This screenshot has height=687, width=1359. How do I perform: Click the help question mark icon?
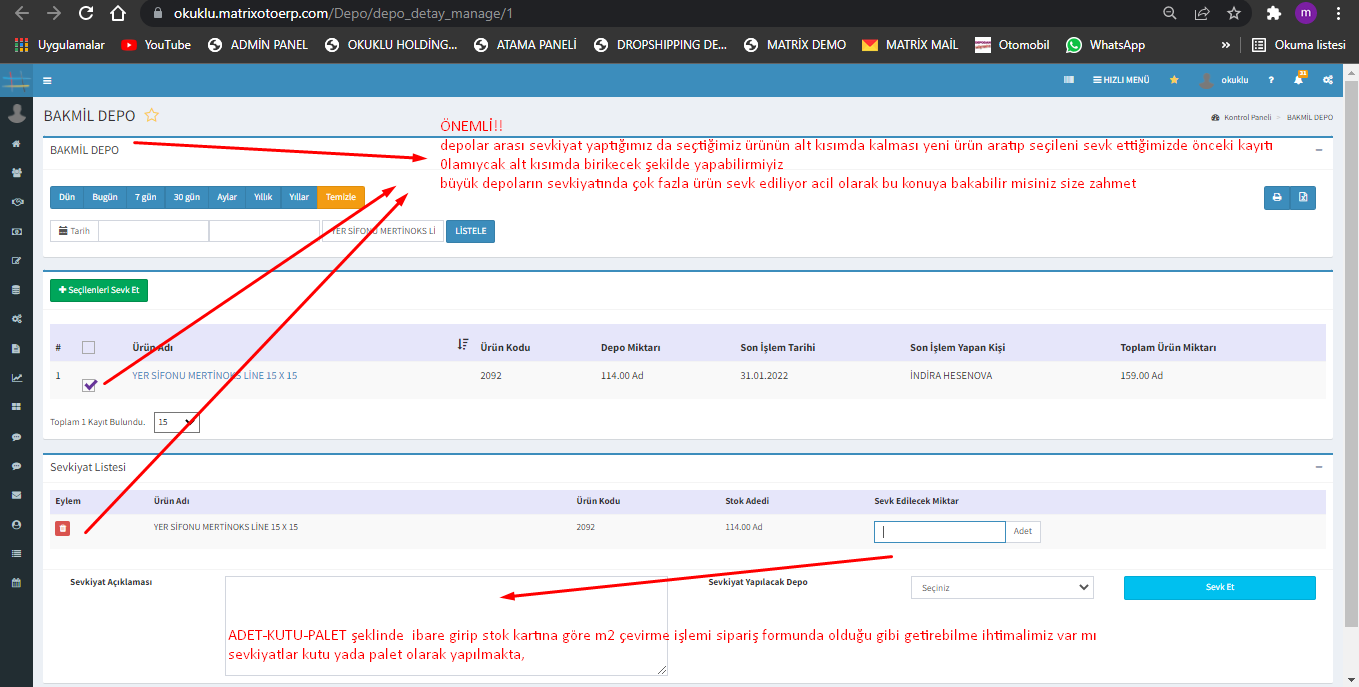[x=1271, y=80]
